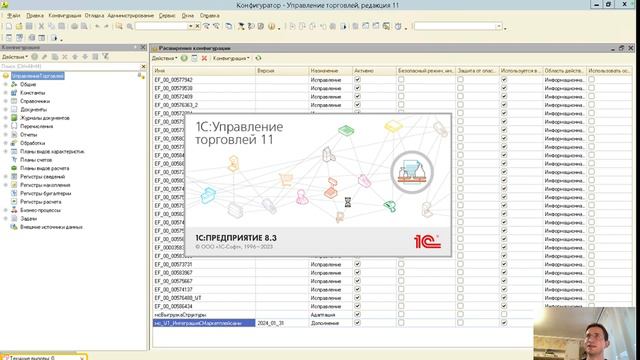
Task: Open the Конфигурация dropdown in extensions window
Action: click(x=231, y=58)
